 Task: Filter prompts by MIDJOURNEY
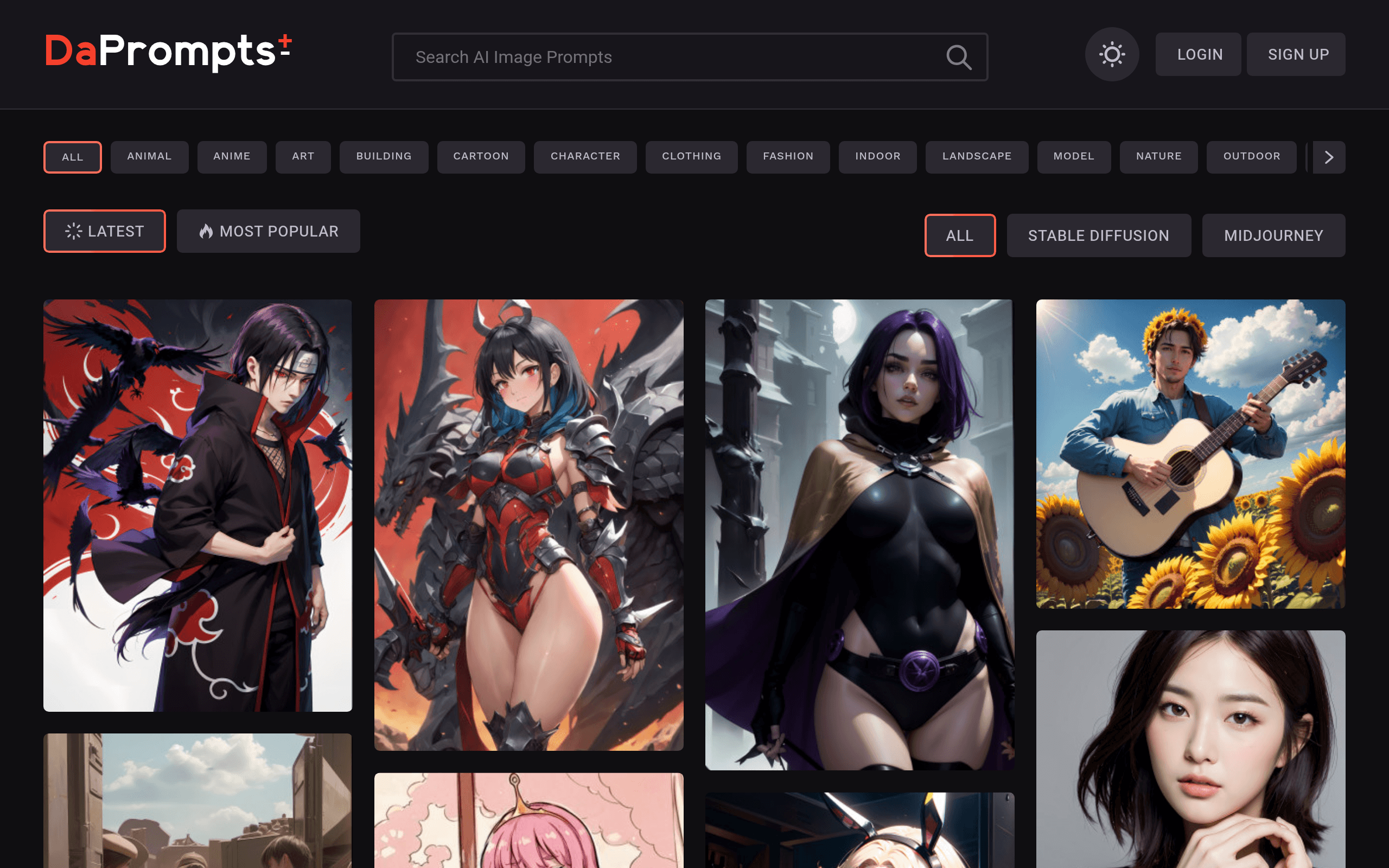coord(1273,235)
